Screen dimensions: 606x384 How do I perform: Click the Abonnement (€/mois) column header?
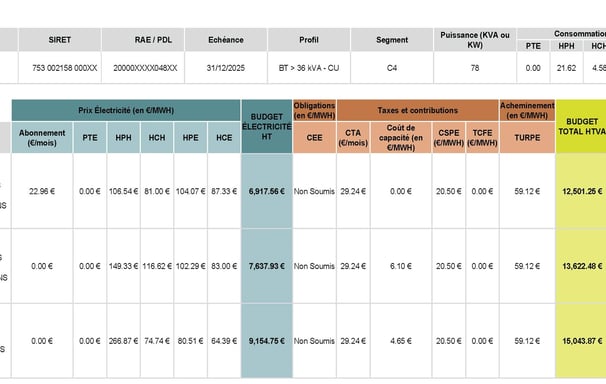click(x=42, y=138)
